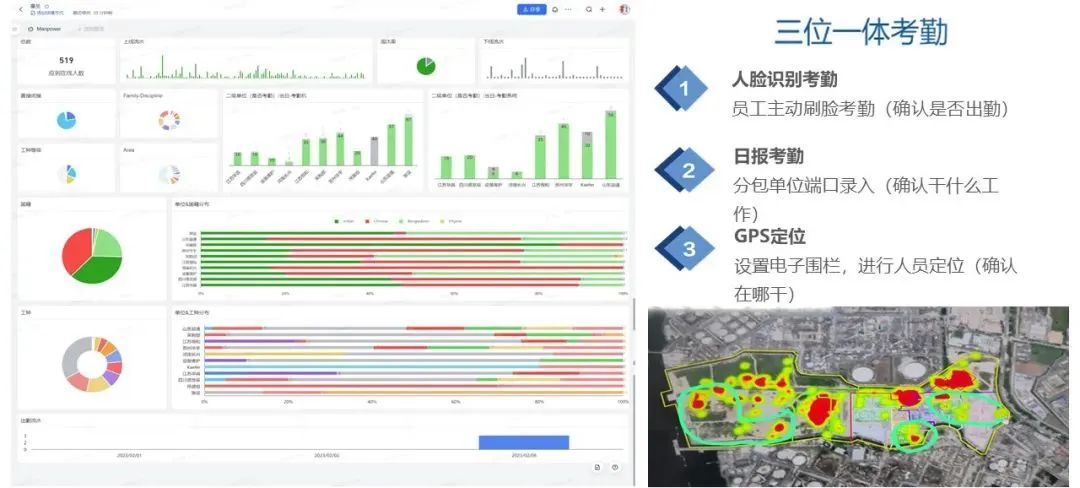Click the document icon at dashboard bottom right
Viewport: 1080px width, 488px height.
pyautogui.click(x=597, y=467)
